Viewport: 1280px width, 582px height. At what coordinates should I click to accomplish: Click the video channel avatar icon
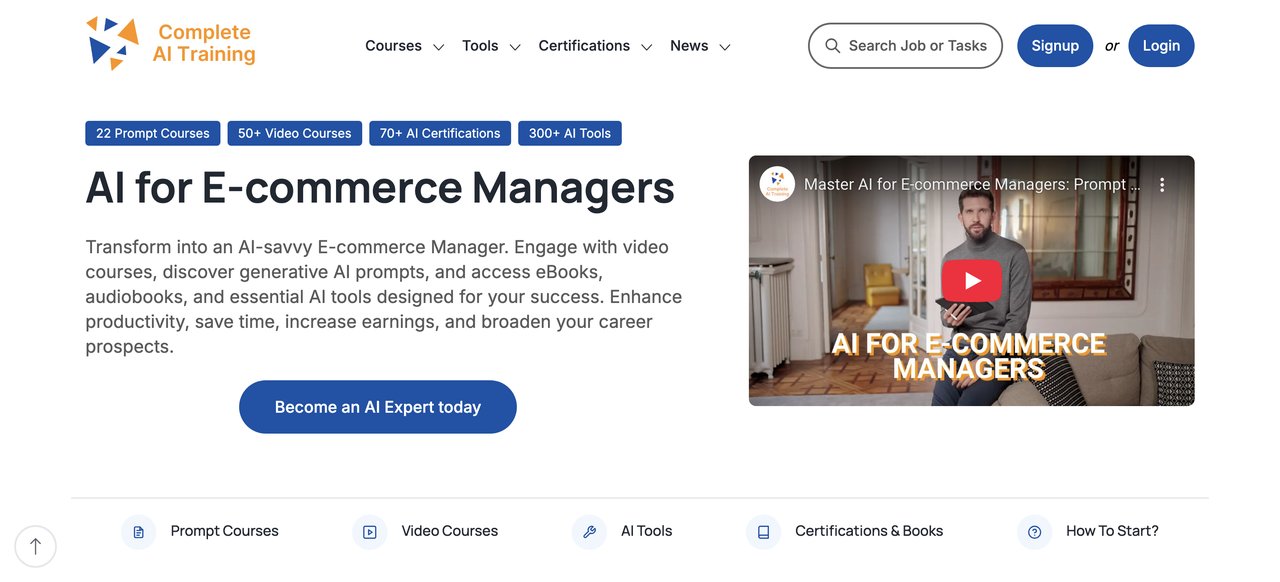pyautogui.click(x=777, y=184)
